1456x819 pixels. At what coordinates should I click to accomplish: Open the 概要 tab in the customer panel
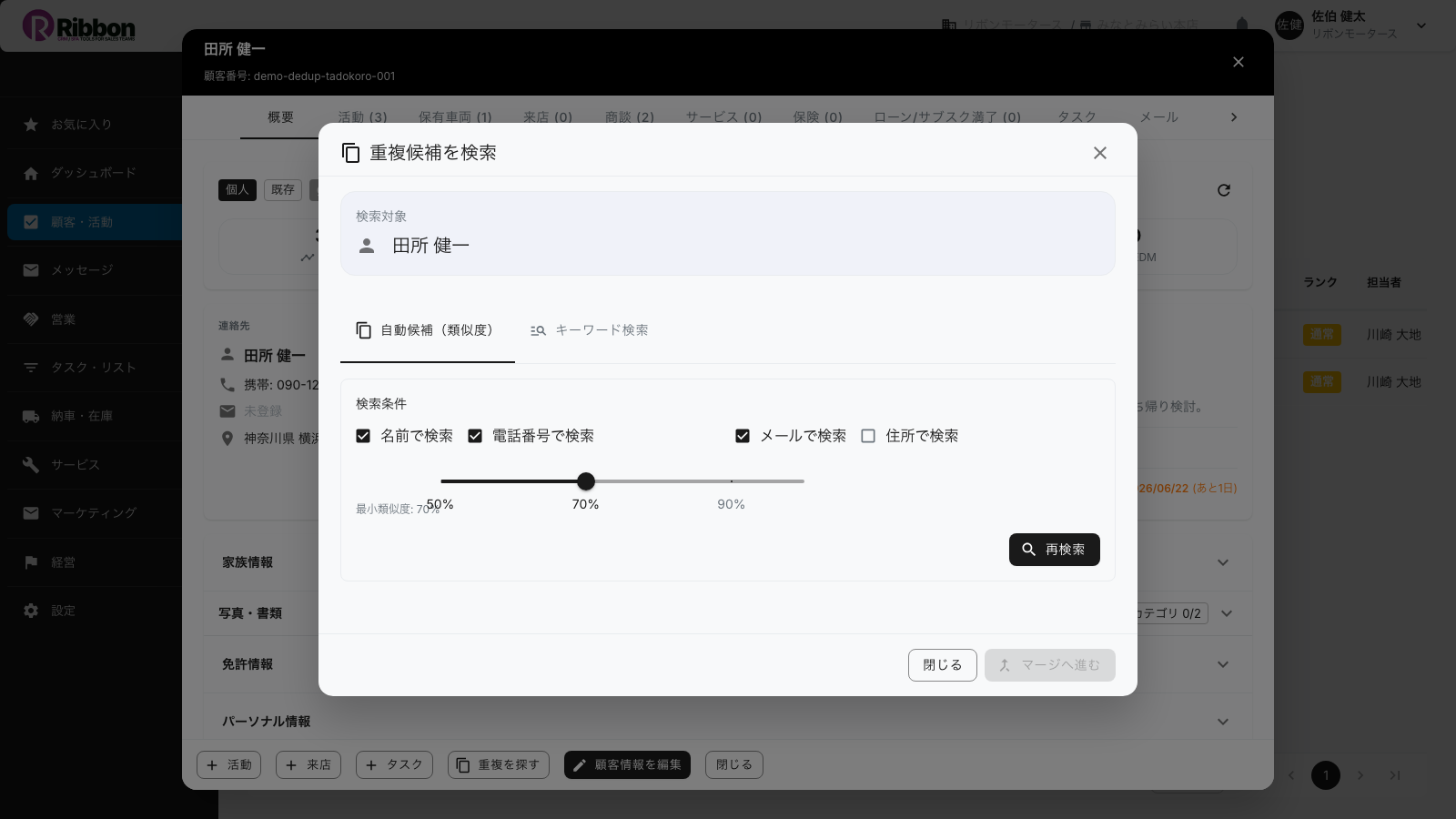pyautogui.click(x=280, y=117)
